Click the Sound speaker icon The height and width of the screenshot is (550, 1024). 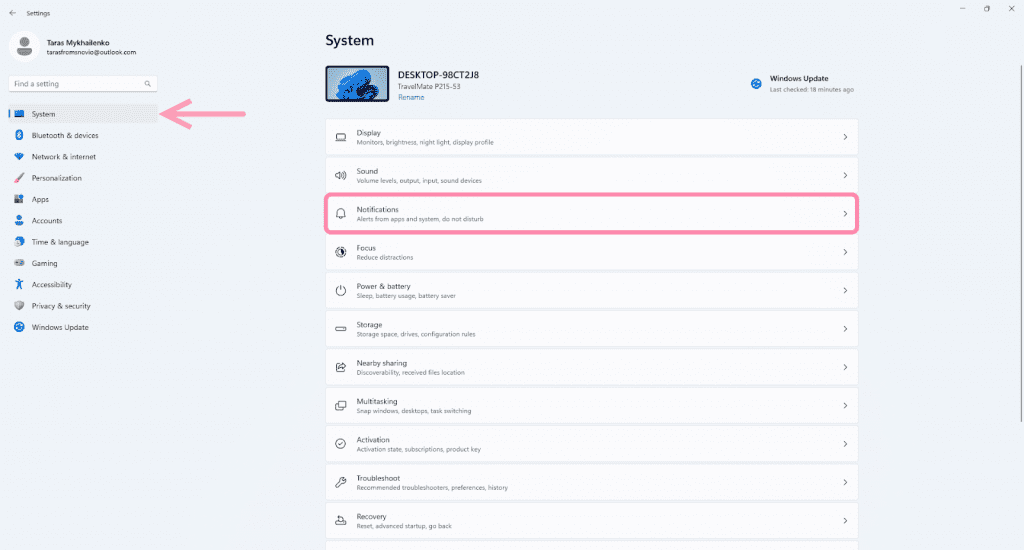point(340,175)
